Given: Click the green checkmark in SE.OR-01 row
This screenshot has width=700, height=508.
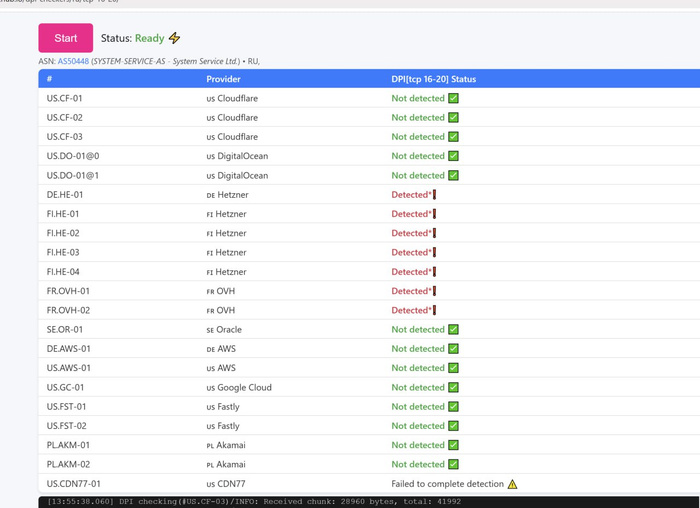Looking at the screenshot, I should [x=453, y=329].
